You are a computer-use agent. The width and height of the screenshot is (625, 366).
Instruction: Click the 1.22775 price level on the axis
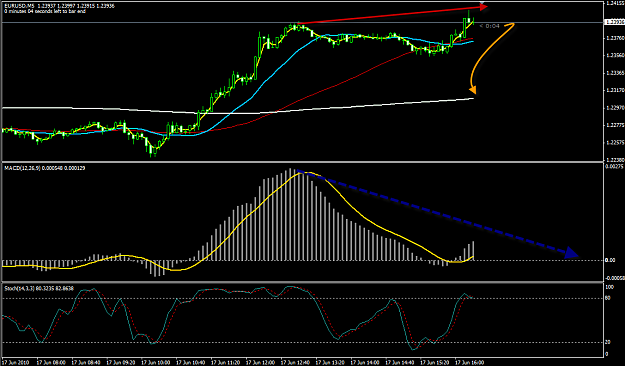[614, 125]
